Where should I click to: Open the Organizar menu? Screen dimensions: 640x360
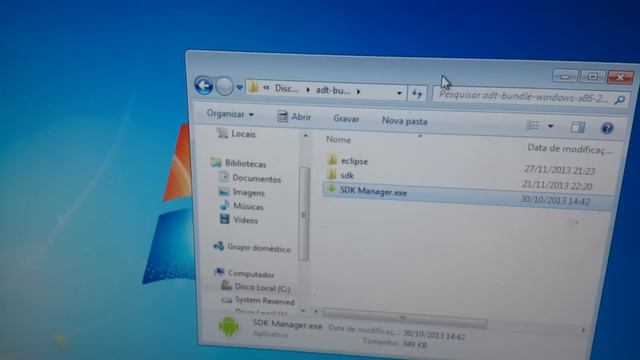[x=230, y=114]
